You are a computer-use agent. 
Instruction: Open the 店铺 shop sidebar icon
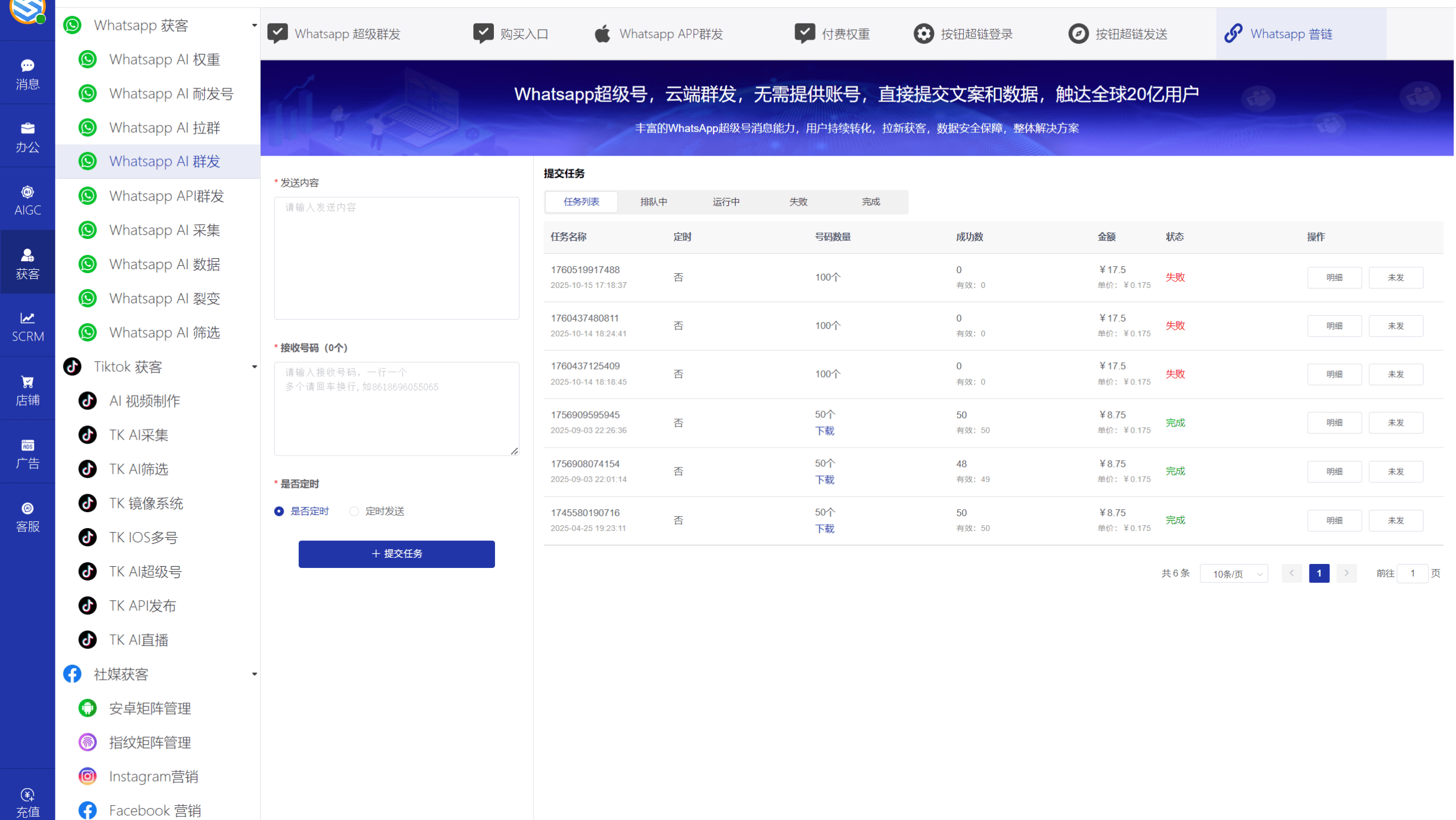pyautogui.click(x=27, y=388)
